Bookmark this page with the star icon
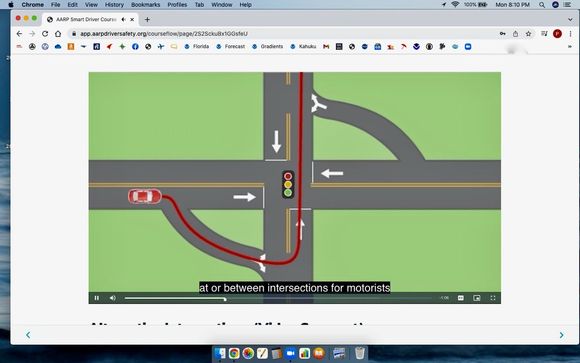Image resolution: width=580 pixels, height=363 pixels. point(529,34)
